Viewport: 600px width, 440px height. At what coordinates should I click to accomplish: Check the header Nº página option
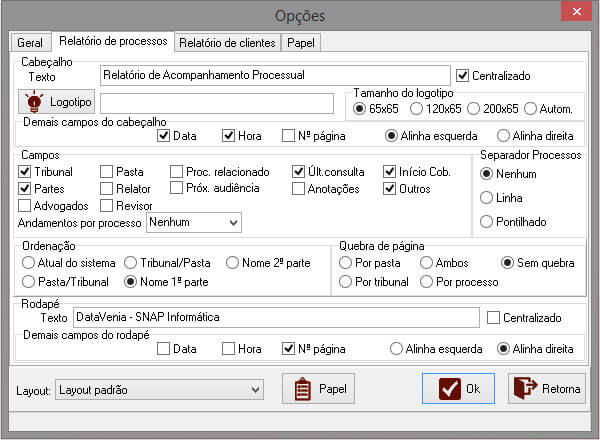click(x=288, y=136)
